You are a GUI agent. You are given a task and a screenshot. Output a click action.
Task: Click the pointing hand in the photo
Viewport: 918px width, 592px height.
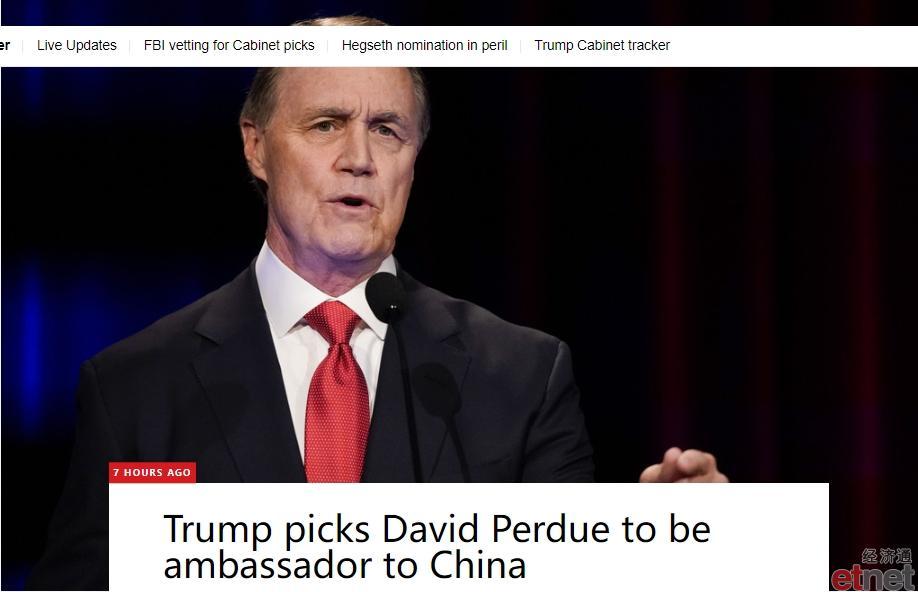pyautogui.click(x=683, y=466)
